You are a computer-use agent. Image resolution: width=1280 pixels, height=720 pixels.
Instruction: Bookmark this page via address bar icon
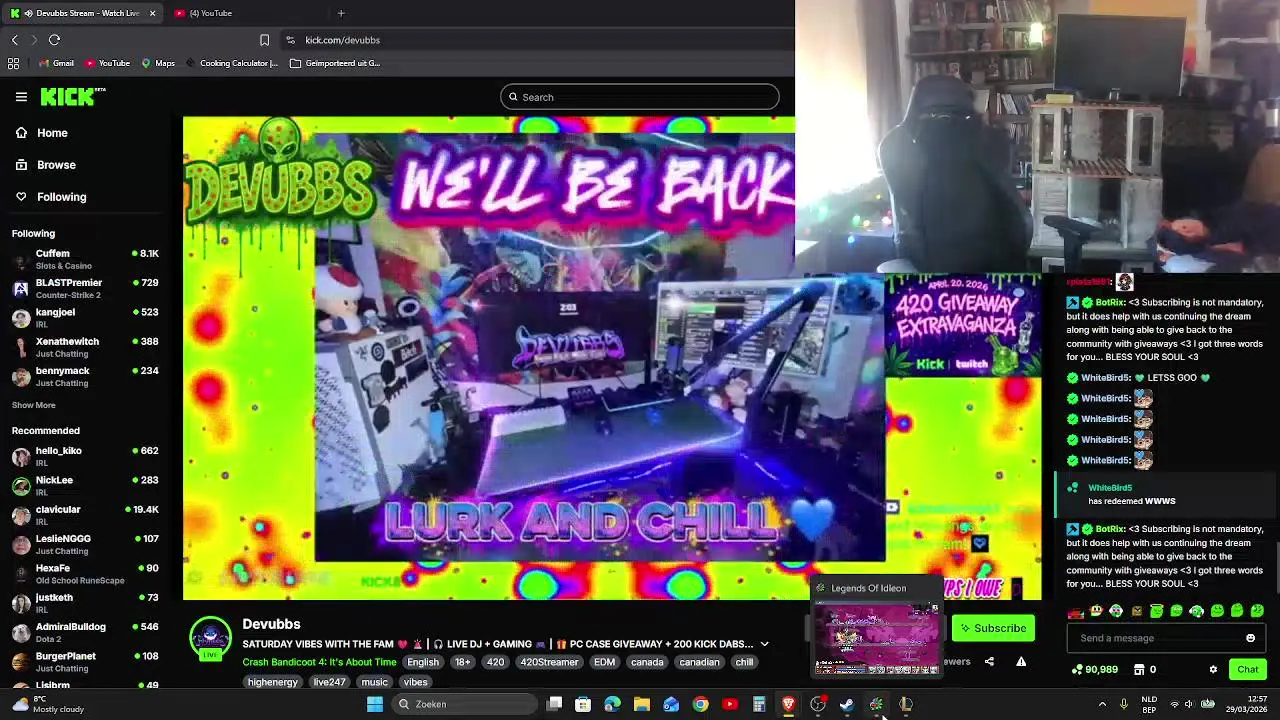264,40
